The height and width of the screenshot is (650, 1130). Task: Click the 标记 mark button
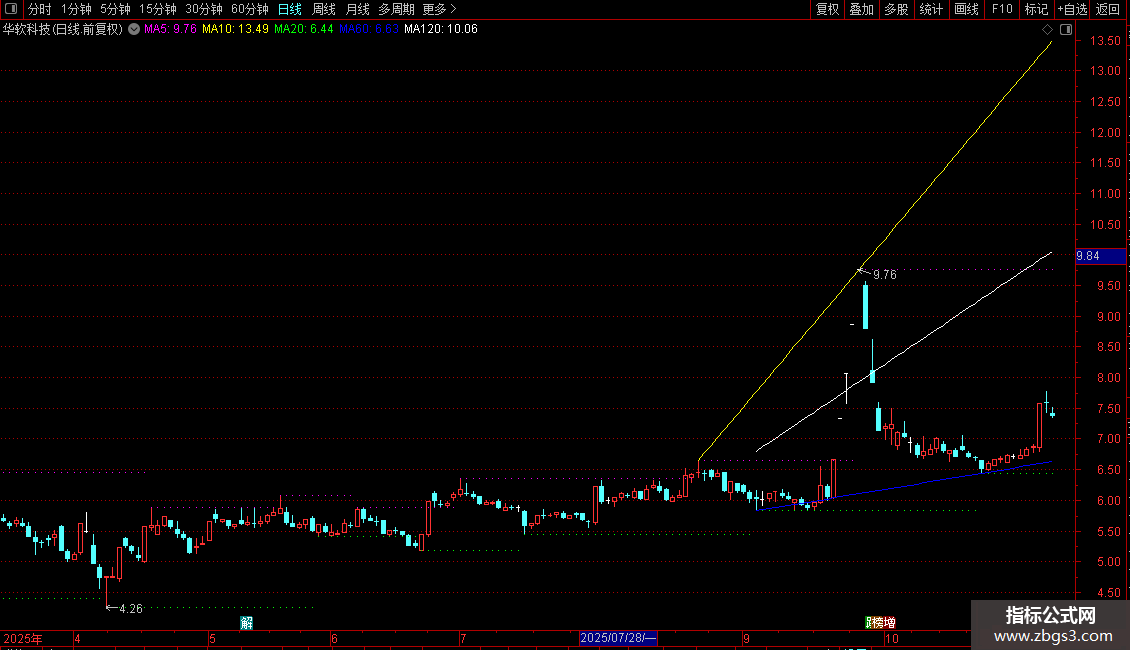pyautogui.click(x=1036, y=9)
